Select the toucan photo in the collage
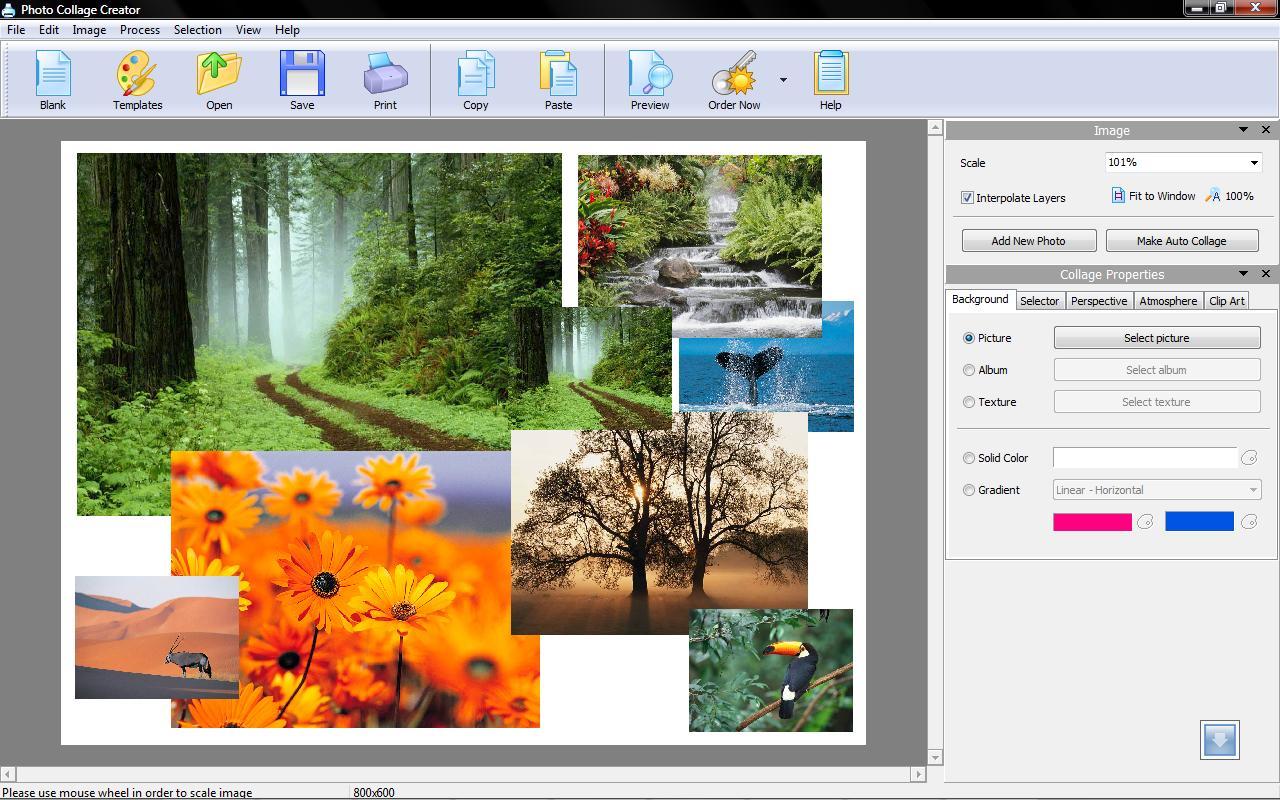 pos(770,670)
